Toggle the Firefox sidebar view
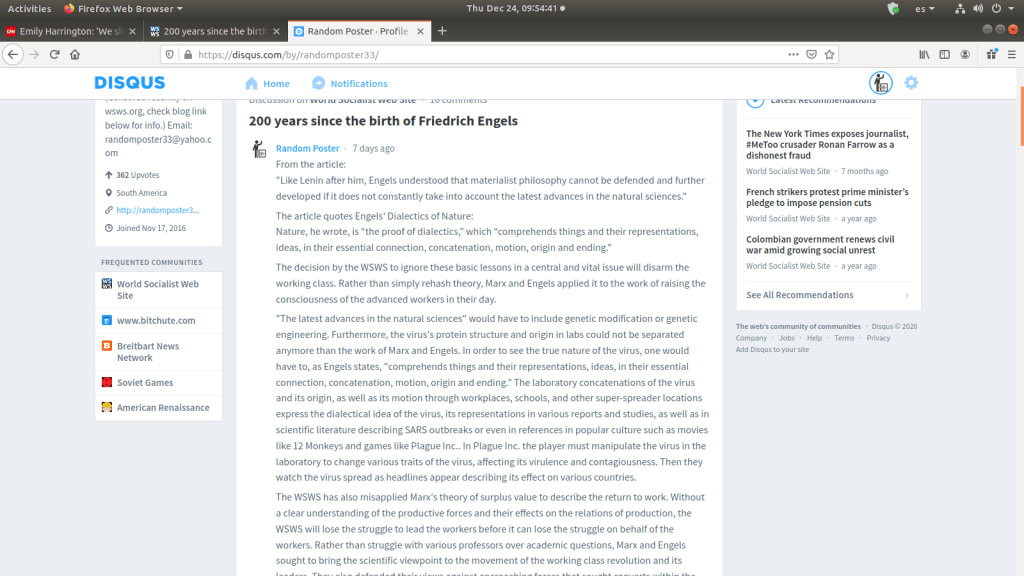 pyautogui.click(x=946, y=54)
